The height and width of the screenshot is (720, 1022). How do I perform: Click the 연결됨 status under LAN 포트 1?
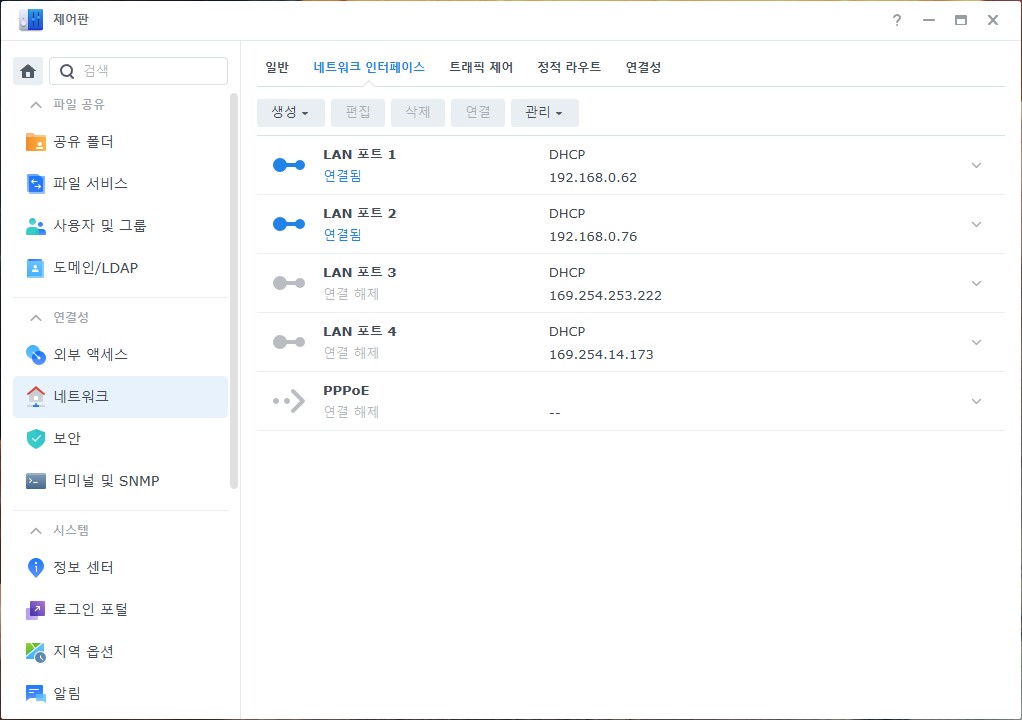click(342, 176)
